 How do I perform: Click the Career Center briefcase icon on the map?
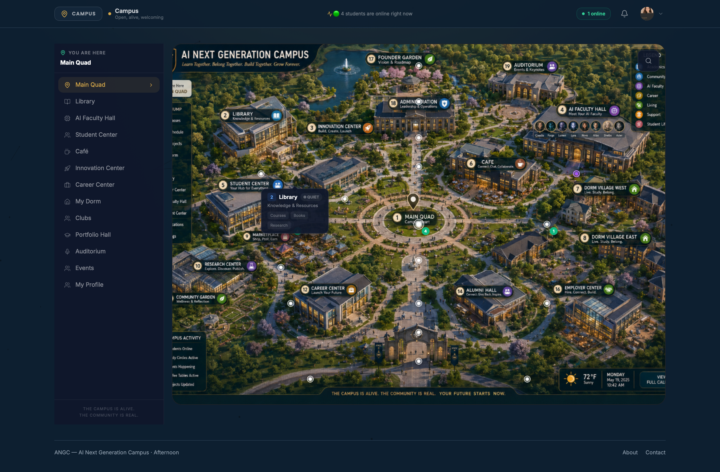click(351, 290)
